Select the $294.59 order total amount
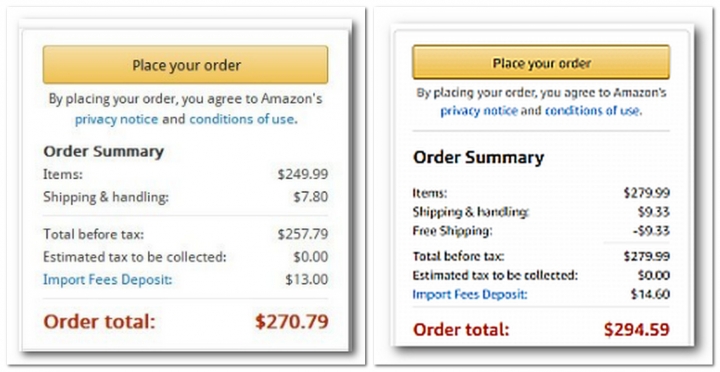 (x=637, y=329)
